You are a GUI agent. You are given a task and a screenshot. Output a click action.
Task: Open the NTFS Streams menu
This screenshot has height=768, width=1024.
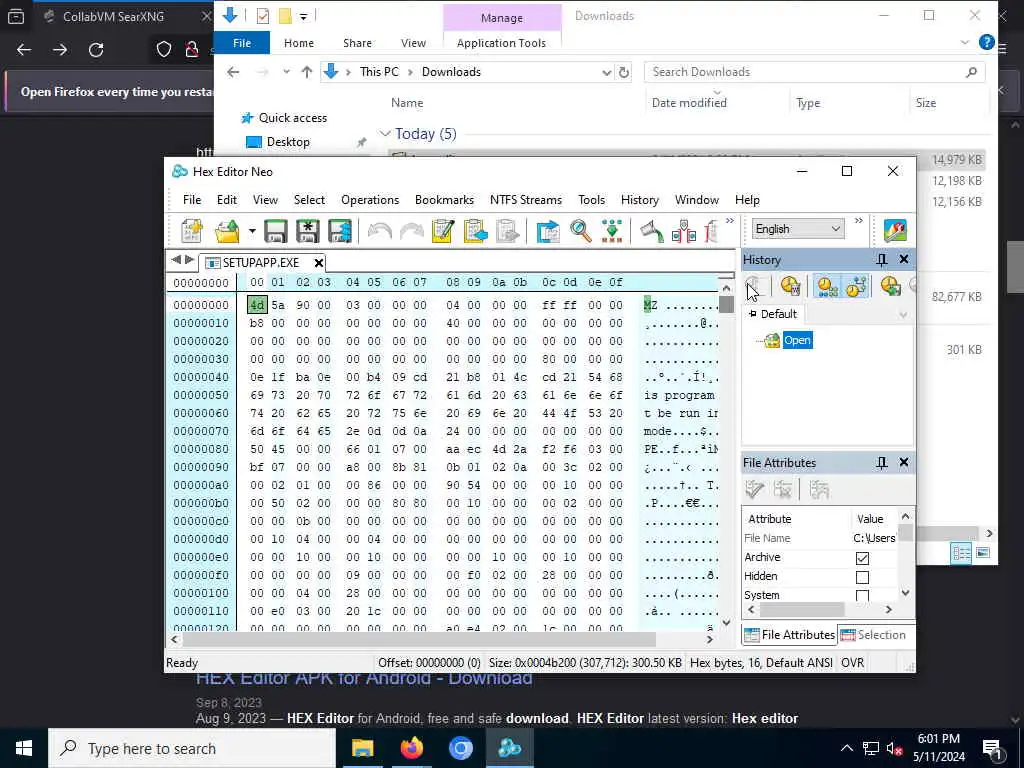pyautogui.click(x=526, y=200)
